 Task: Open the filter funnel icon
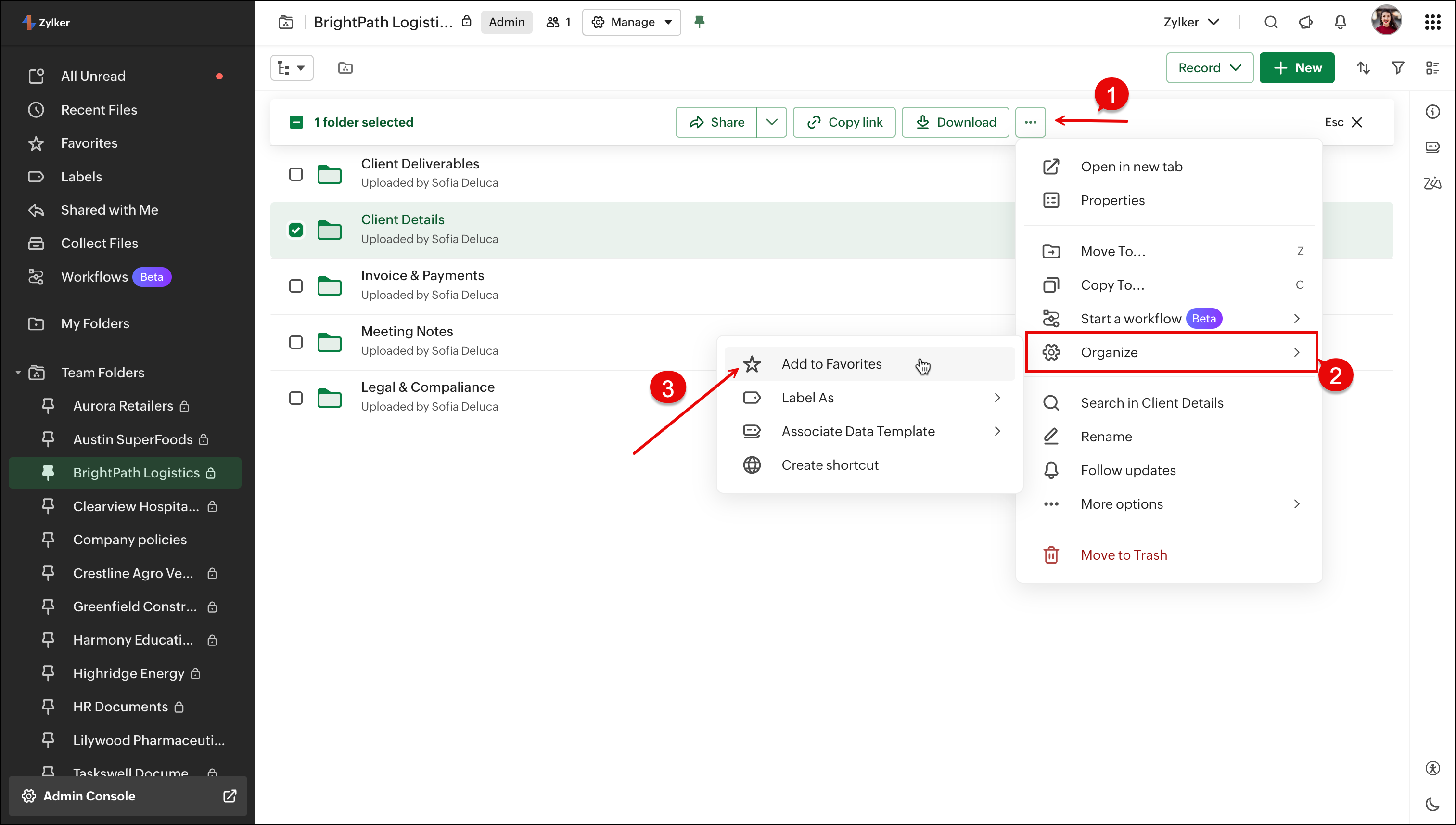tap(1398, 68)
